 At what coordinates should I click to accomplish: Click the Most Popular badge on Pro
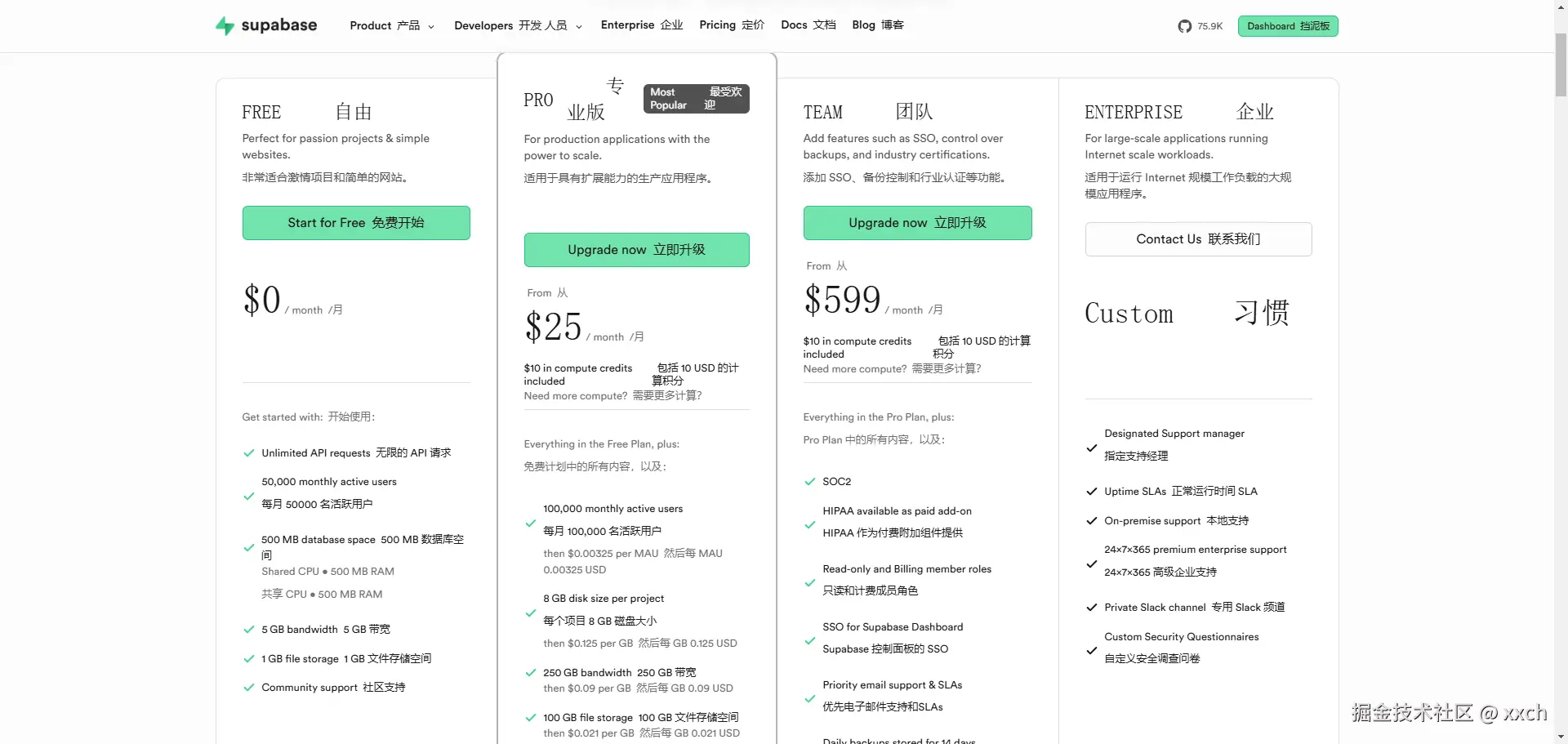tap(696, 99)
